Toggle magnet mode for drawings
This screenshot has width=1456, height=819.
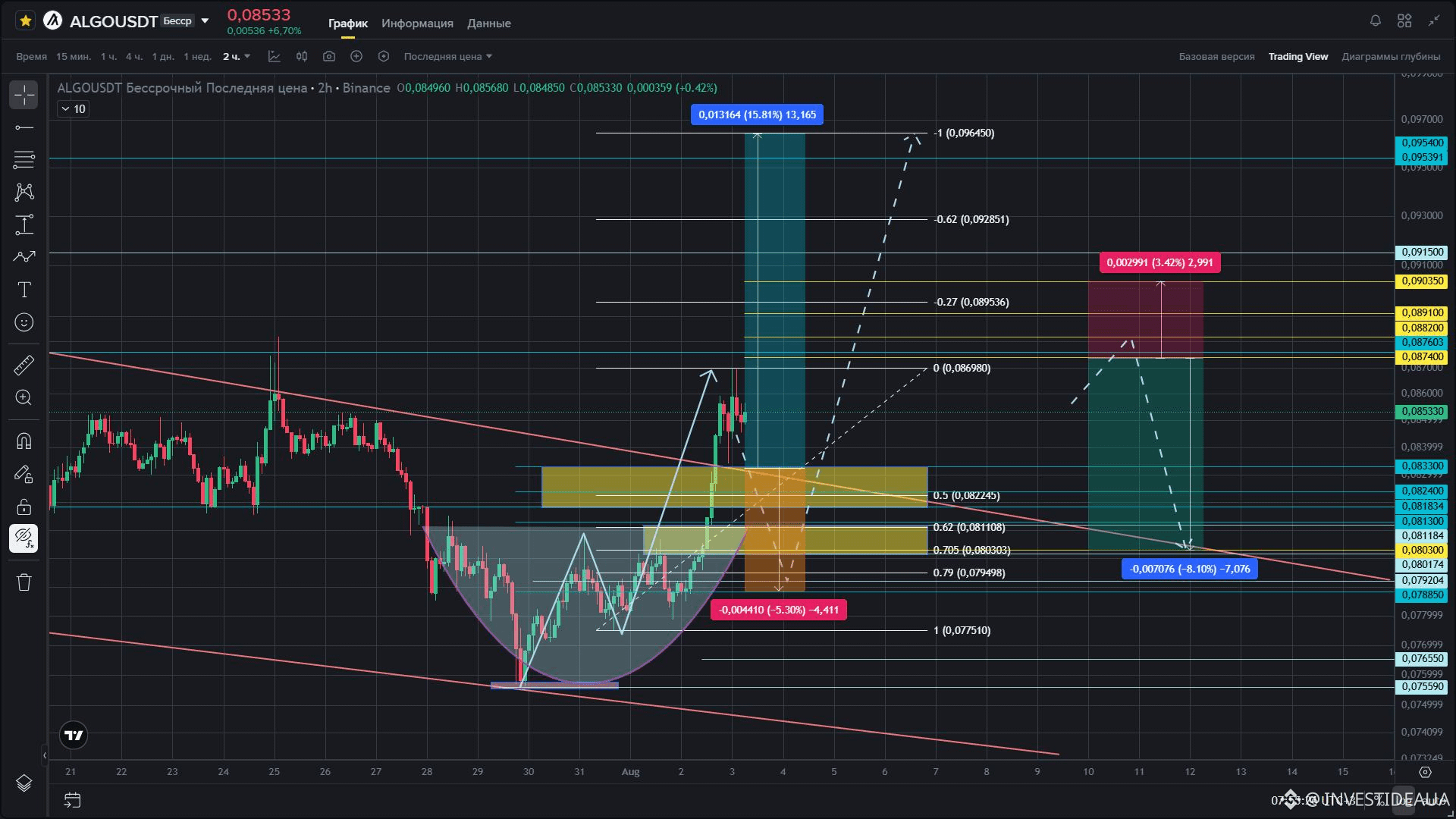pyautogui.click(x=24, y=441)
